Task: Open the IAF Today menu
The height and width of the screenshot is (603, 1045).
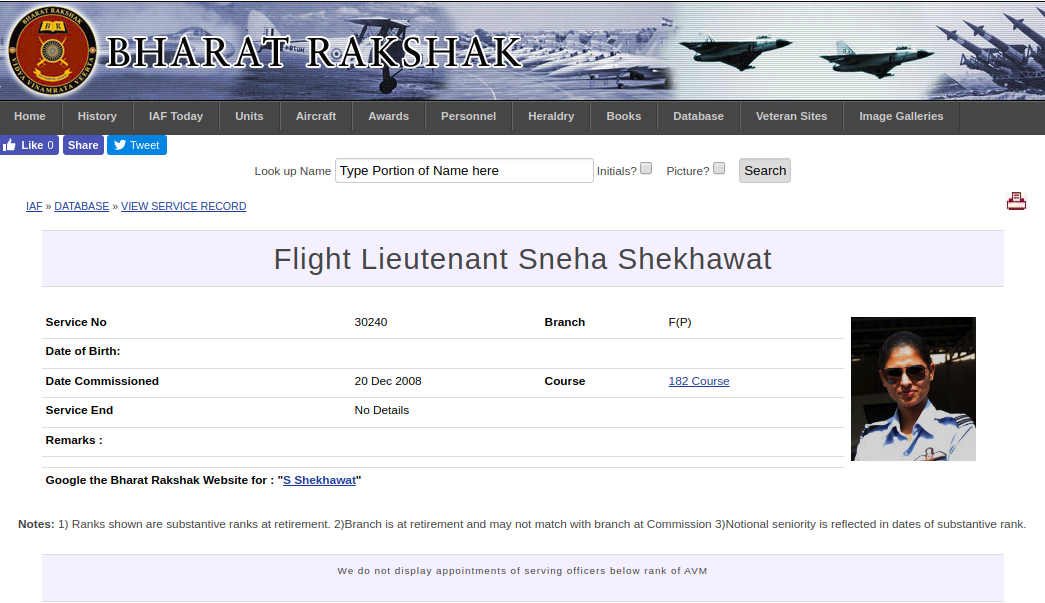Action: (x=176, y=116)
